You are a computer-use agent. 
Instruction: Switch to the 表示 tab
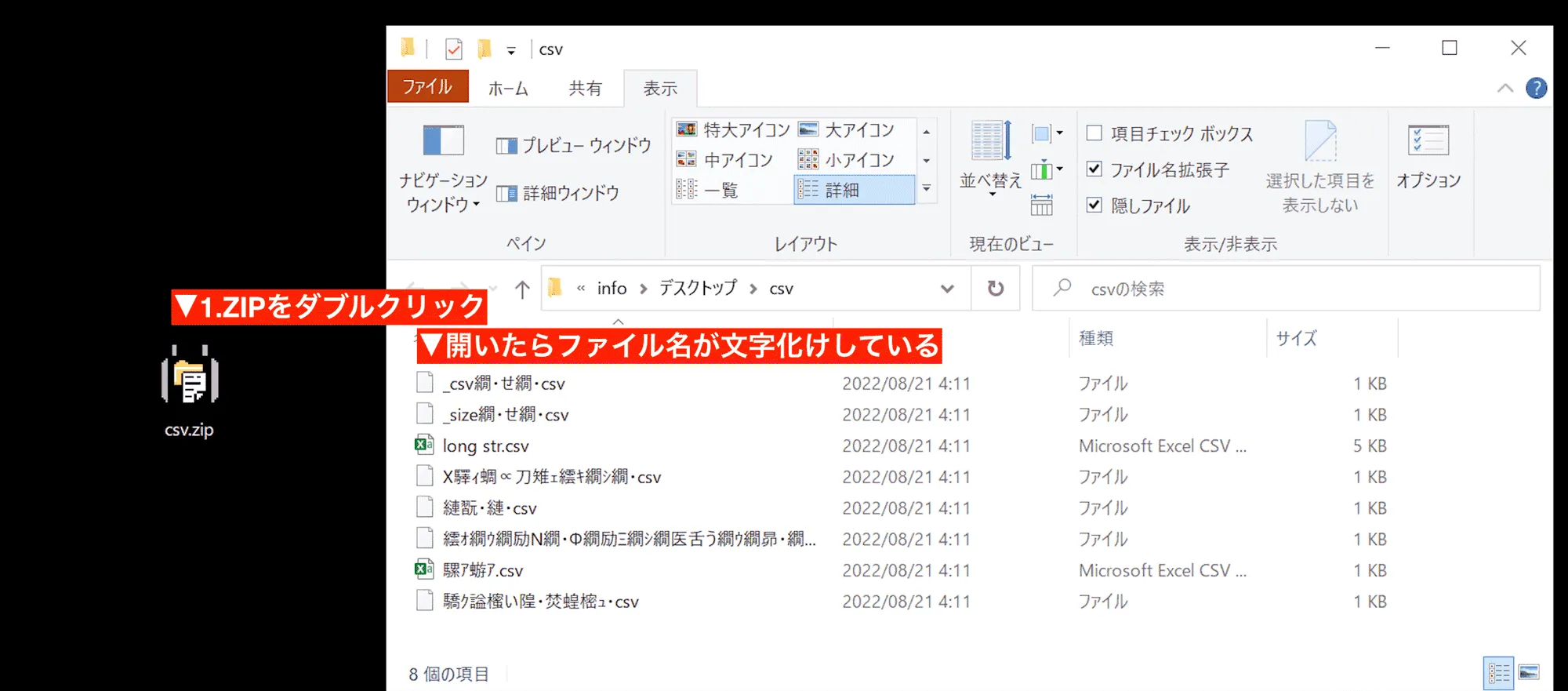[x=660, y=89]
